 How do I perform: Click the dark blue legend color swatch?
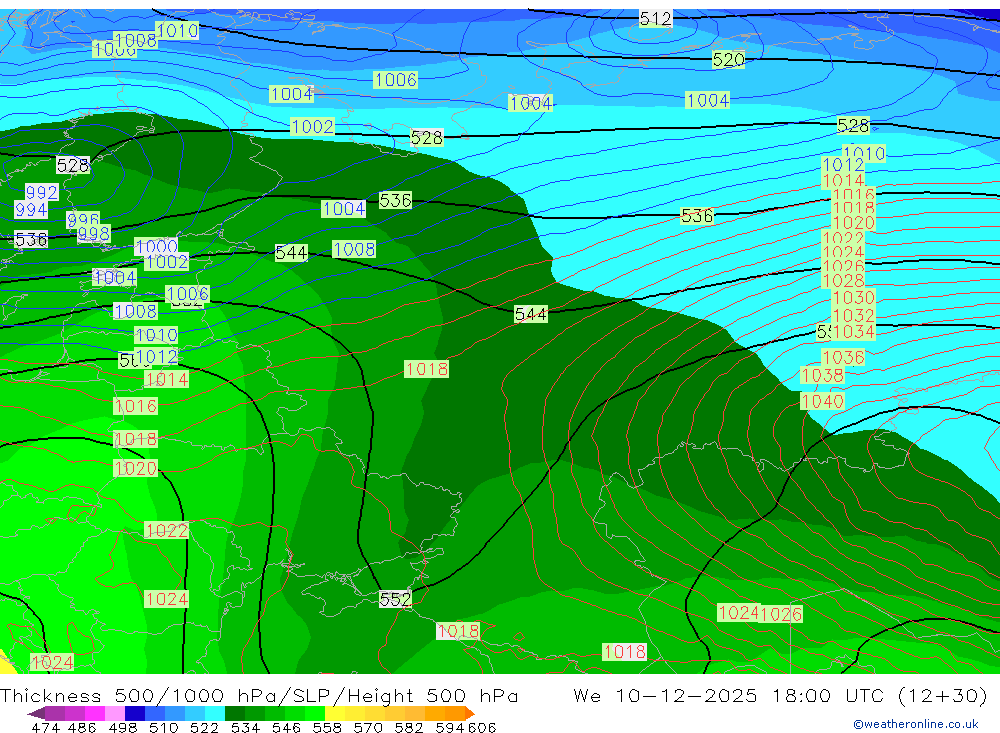[135, 713]
